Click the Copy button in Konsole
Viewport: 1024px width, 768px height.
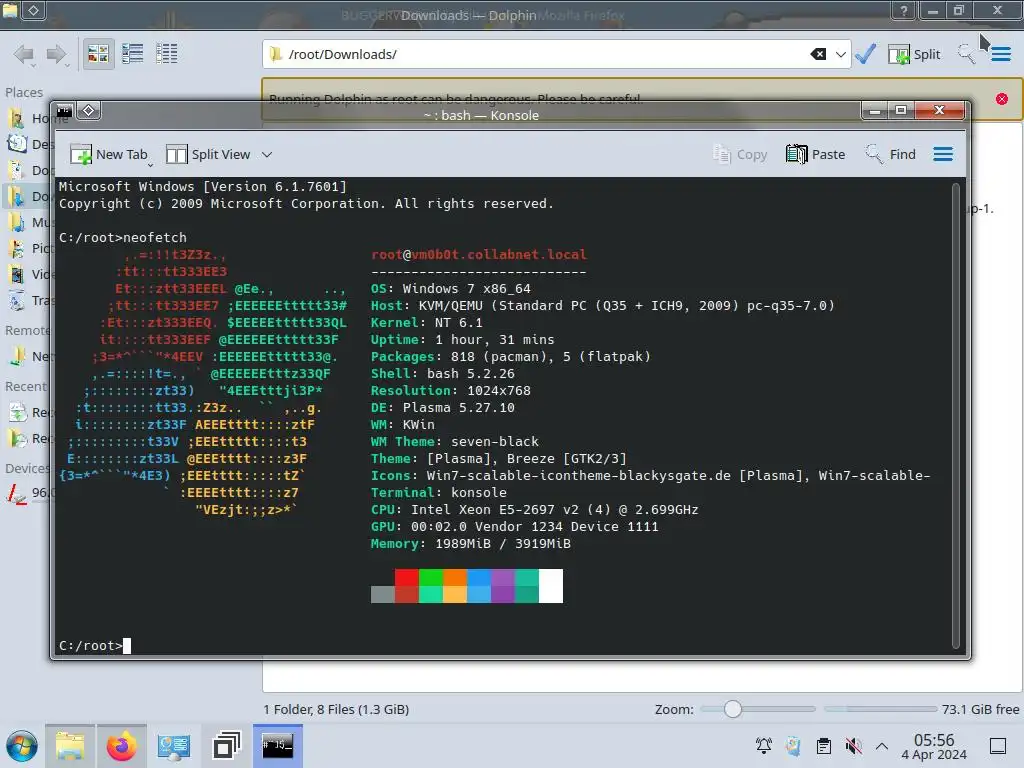pos(740,154)
